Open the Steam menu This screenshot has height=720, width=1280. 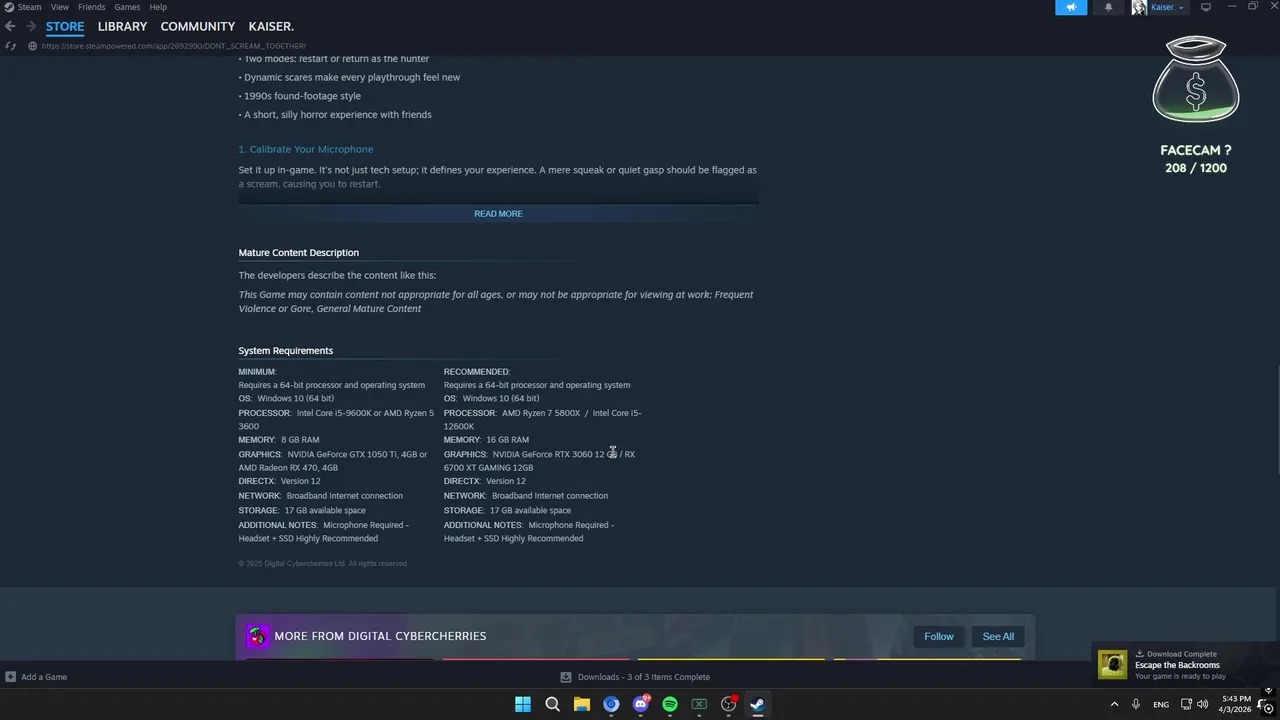pos(30,7)
